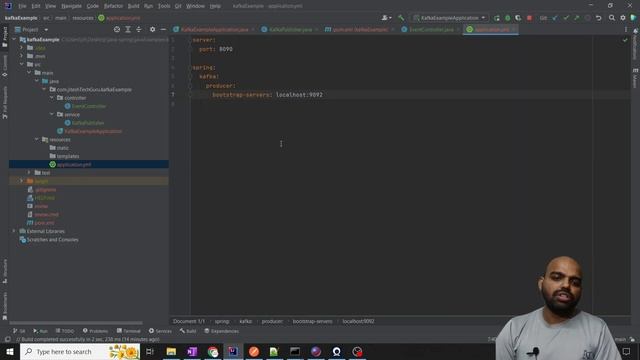Open the Refactor menu
This screenshot has height=360, width=640.
113,6
